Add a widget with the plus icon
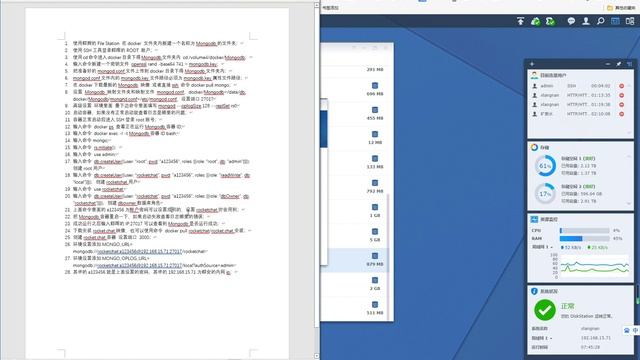 tap(532, 64)
